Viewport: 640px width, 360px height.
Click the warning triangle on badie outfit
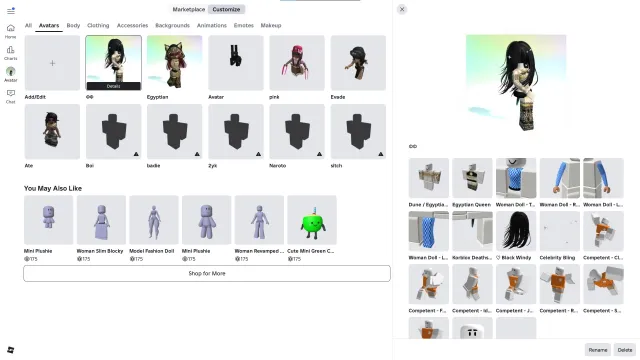pos(197,154)
